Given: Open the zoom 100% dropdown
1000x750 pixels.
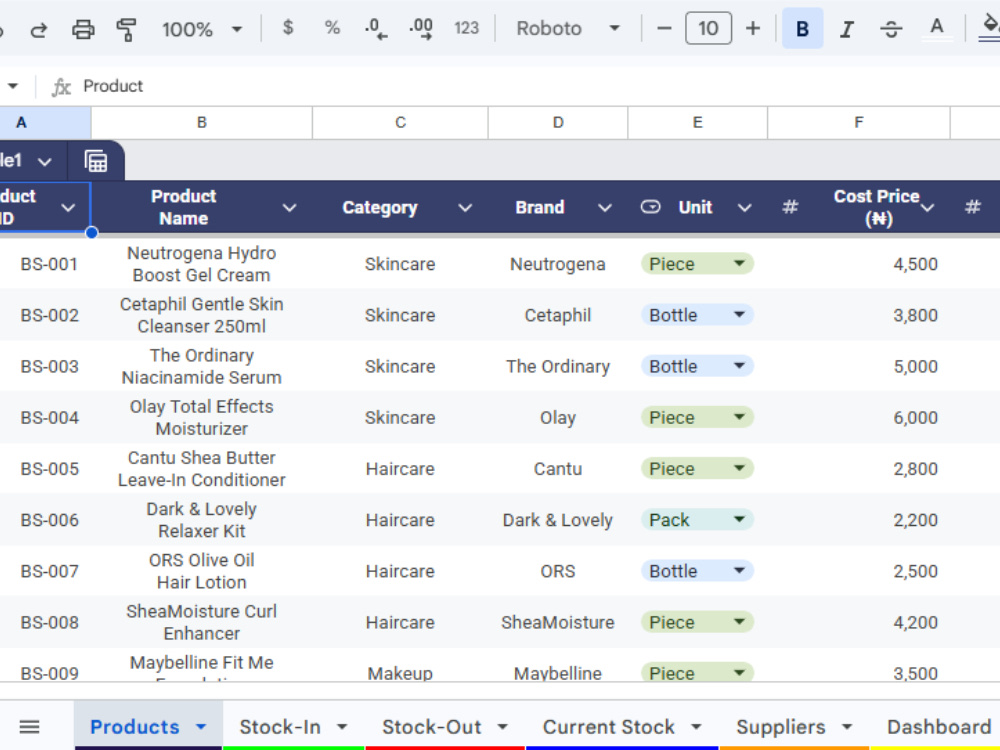Looking at the screenshot, I should tap(202, 29).
